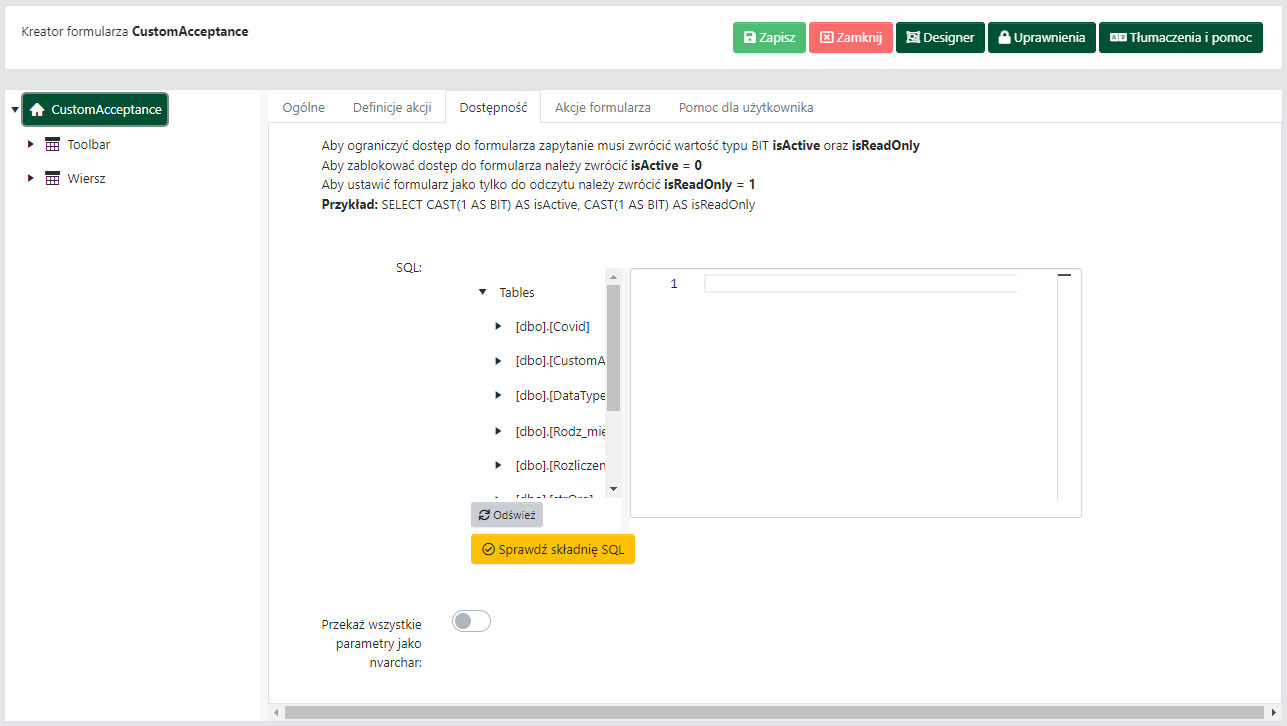The image size is (1287, 726).
Task: Click into the SQL editor line 1
Action: pyautogui.click(x=860, y=284)
